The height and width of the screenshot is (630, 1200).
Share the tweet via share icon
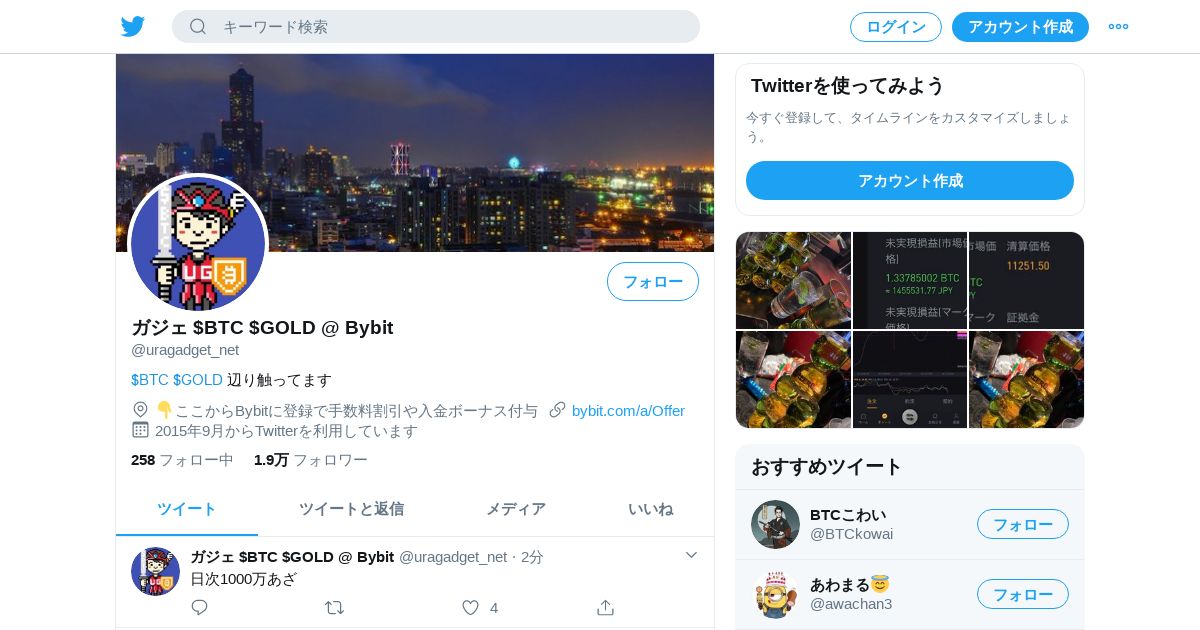(x=605, y=607)
